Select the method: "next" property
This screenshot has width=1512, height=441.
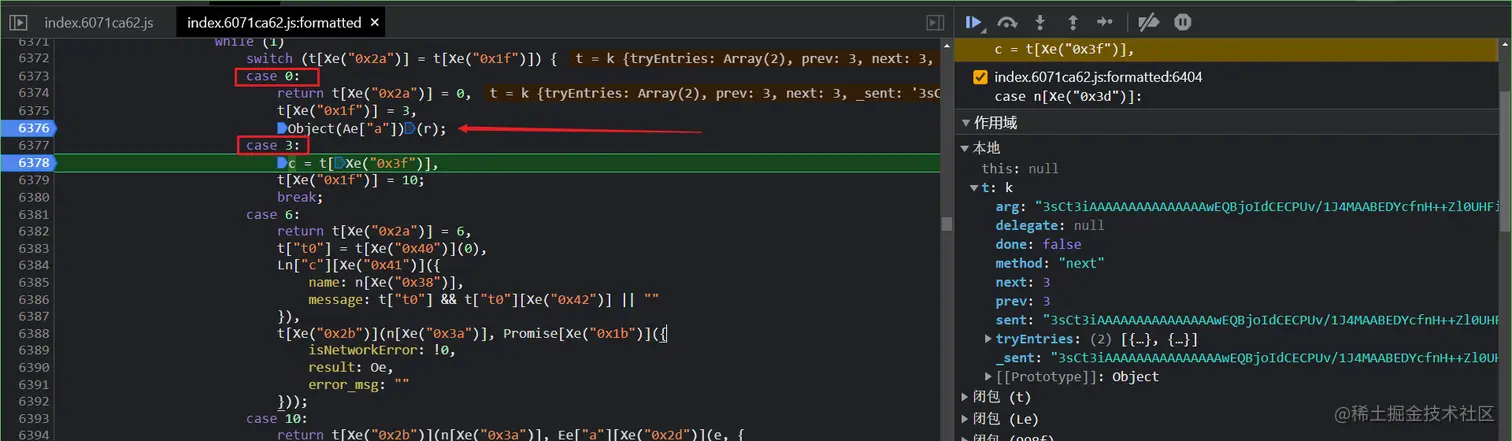point(1049,263)
